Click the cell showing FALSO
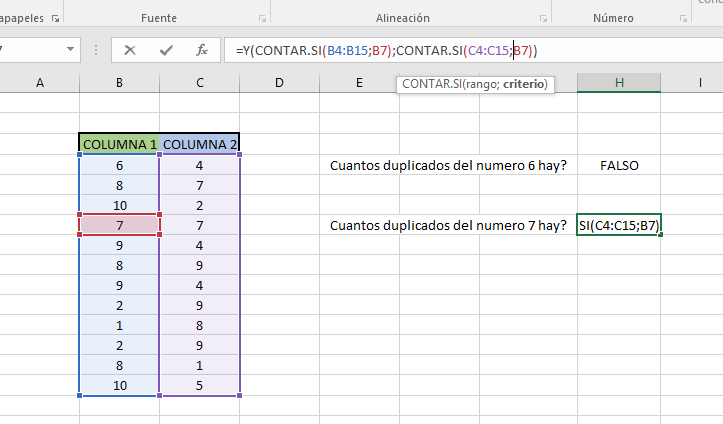Image resolution: width=723 pixels, height=424 pixels. click(619, 166)
